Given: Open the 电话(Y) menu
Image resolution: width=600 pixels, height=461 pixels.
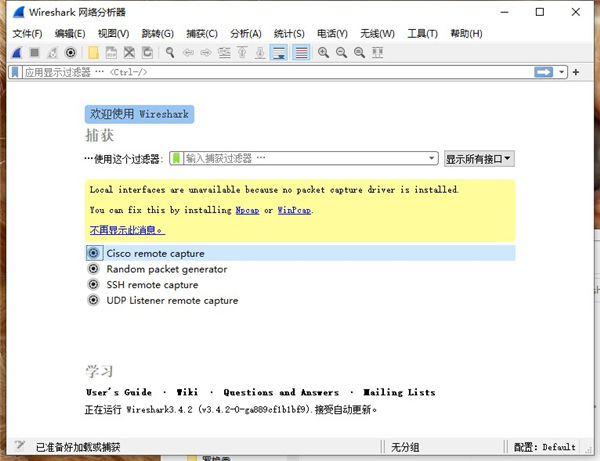Looking at the screenshot, I should [x=332, y=34].
